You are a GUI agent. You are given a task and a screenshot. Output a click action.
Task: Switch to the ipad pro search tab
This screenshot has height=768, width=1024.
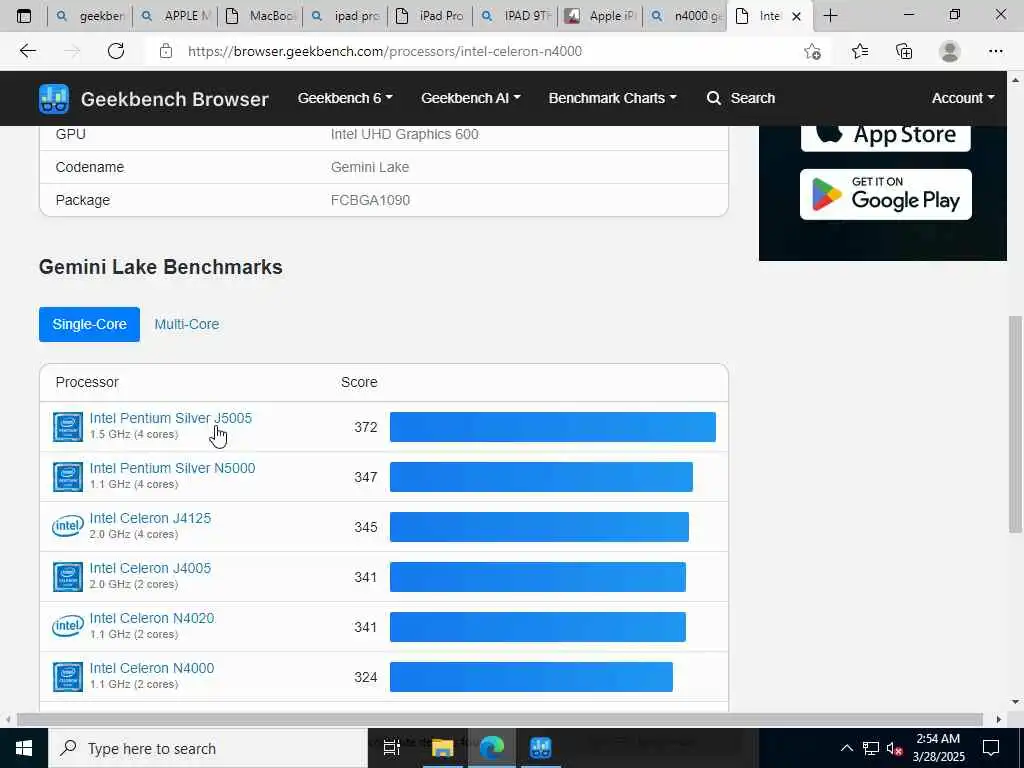click(346, 16)
